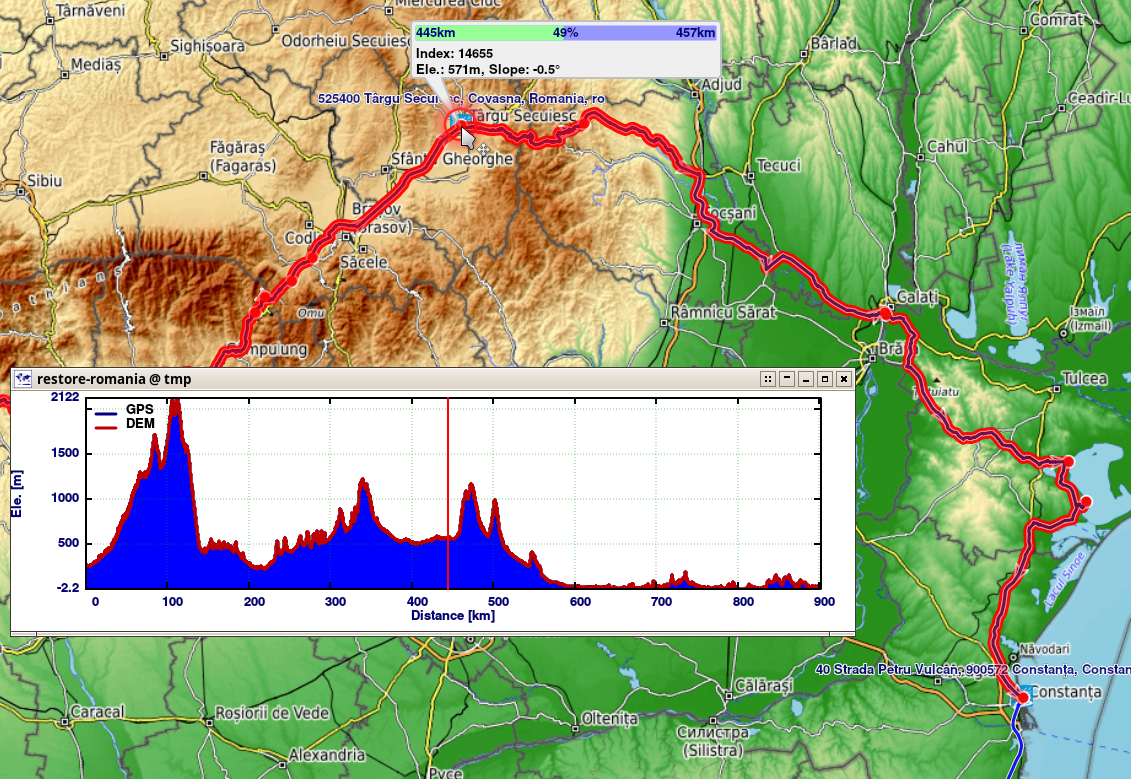This screenshot has width=1131, height=779.
Task: Open the profile window's menu icon
Action: tap(23, 379)
